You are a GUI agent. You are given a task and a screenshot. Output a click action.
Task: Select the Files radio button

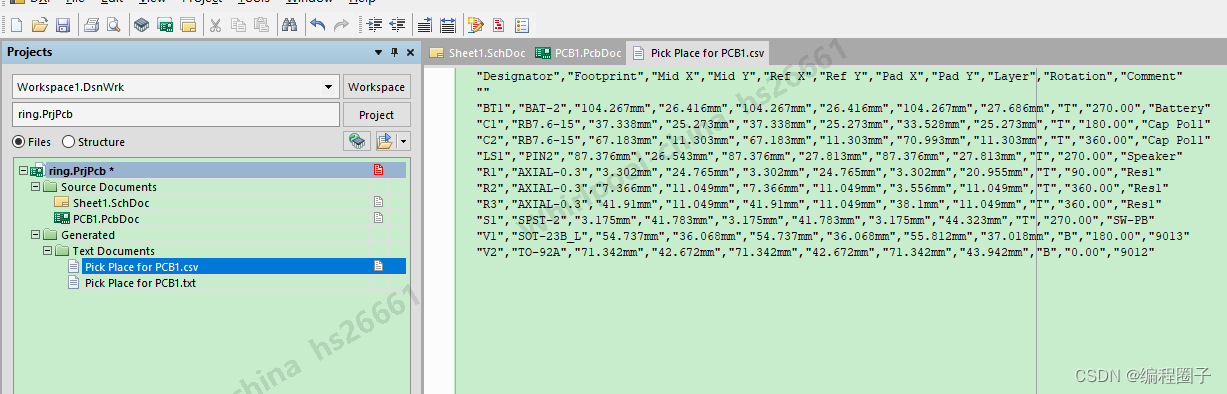tap(18, 142)
